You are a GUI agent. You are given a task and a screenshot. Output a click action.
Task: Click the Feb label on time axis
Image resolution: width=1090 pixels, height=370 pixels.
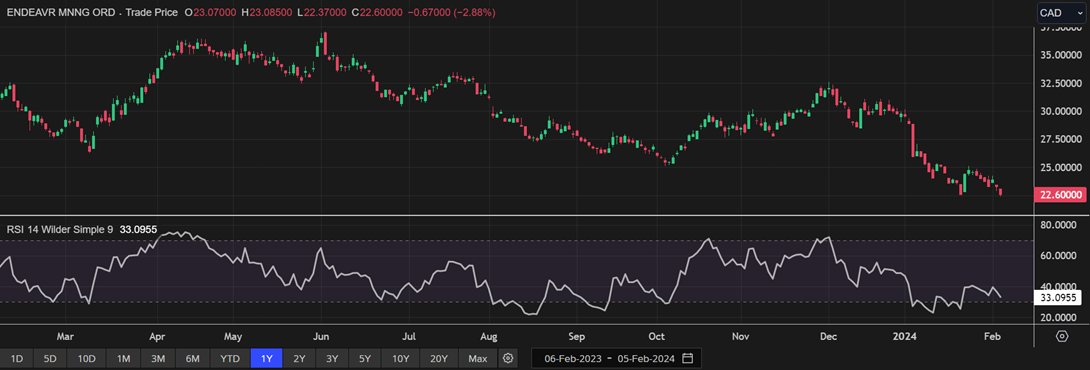click(993, 337)
